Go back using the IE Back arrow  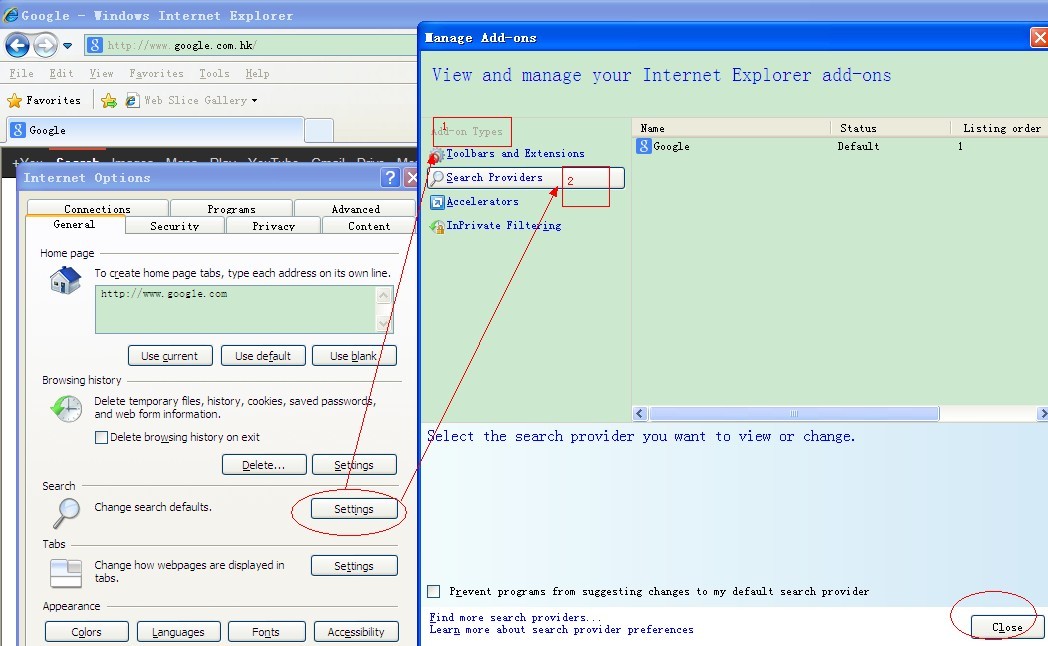[x=17, y=45]
